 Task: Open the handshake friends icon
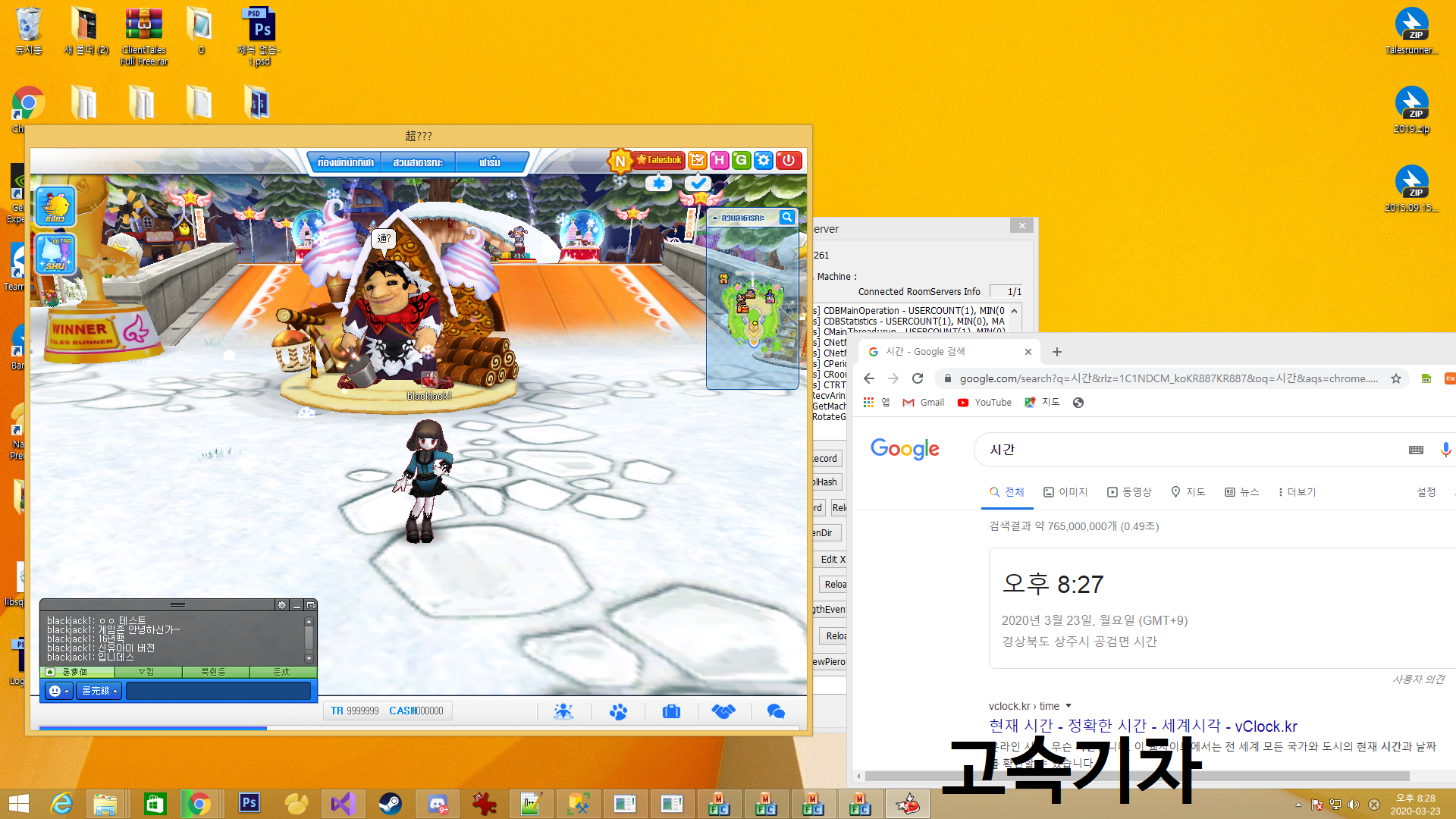click(x=723, y=711)
